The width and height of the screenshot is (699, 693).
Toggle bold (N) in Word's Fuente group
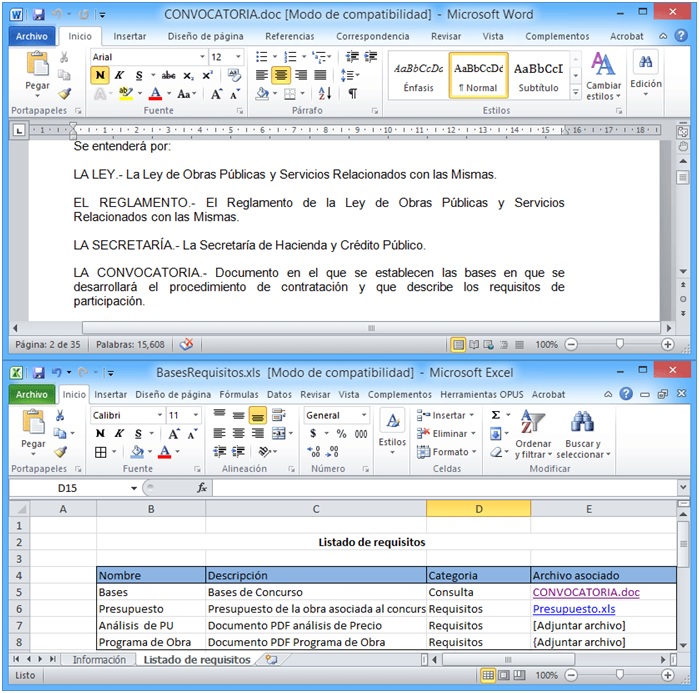(x=100, y=75)
